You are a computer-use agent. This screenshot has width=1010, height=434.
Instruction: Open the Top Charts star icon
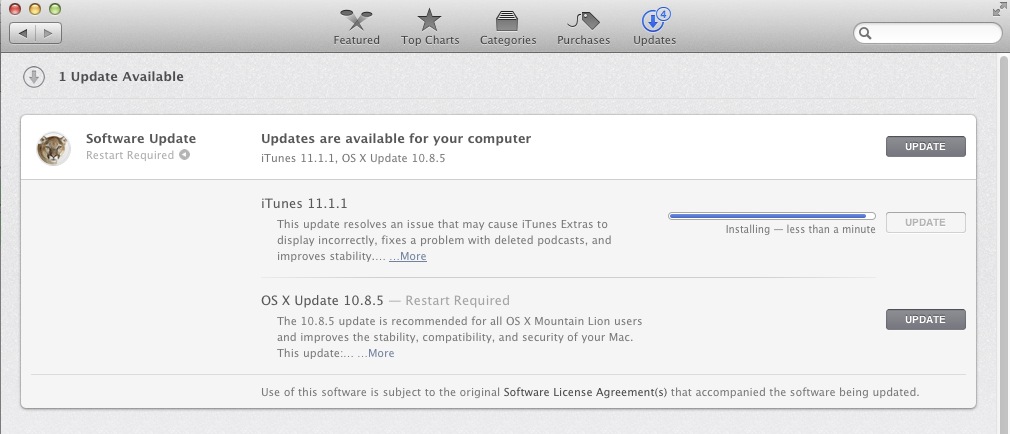[429, 19]
